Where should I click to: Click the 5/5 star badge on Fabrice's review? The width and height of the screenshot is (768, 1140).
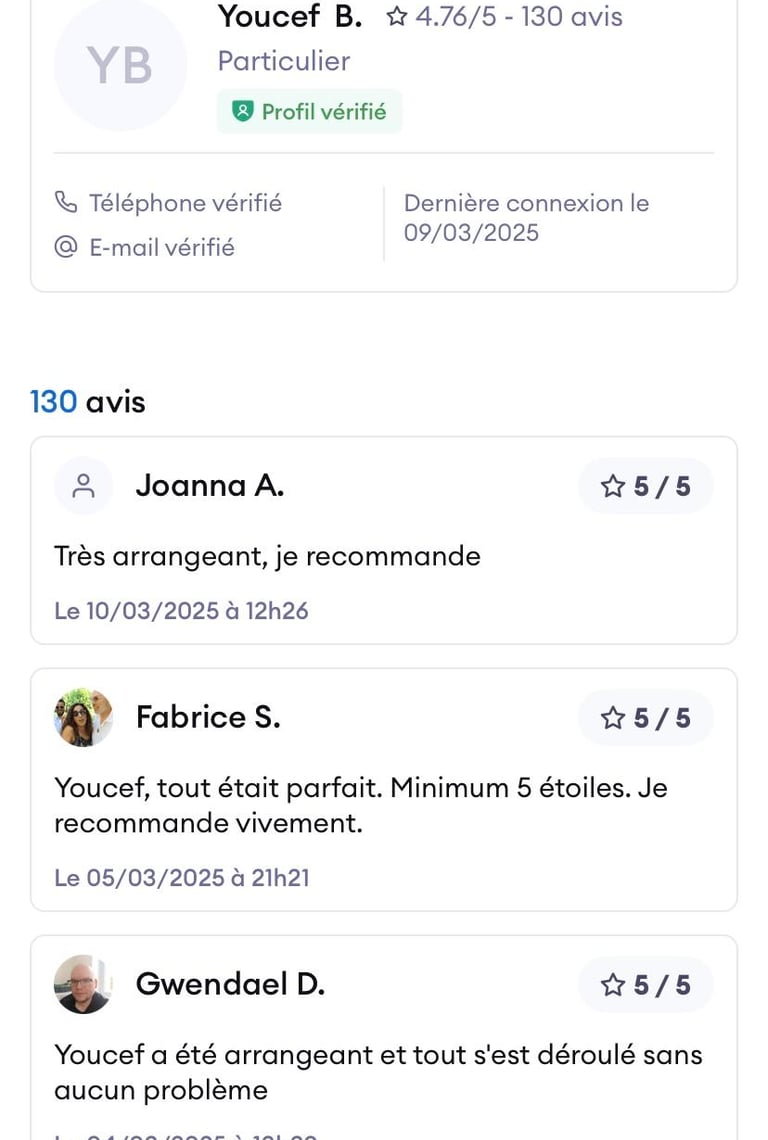pyautogui.click(x=645, y=717)
